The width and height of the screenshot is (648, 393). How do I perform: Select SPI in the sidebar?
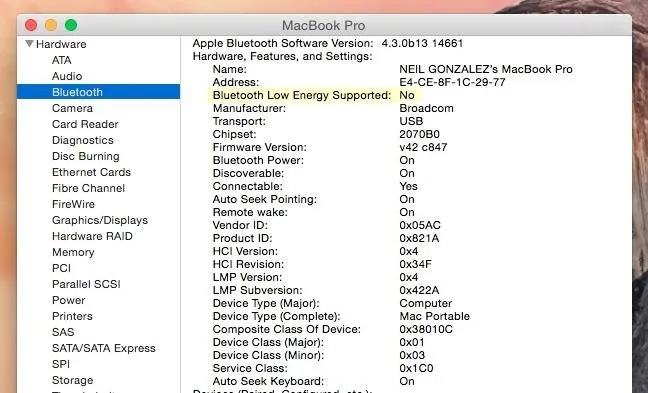tap(61, 364)
